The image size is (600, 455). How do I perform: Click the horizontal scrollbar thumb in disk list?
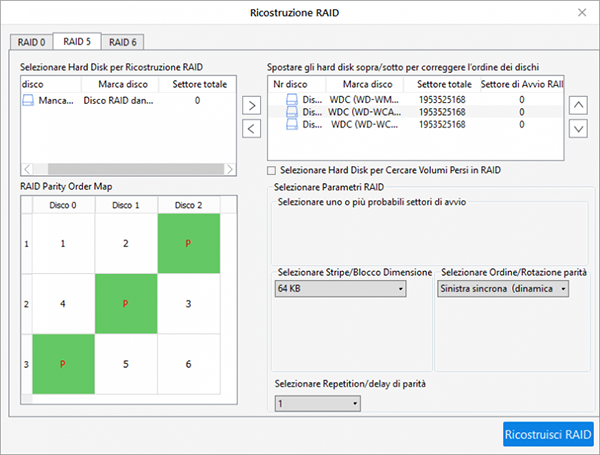(x=136, y=169)
